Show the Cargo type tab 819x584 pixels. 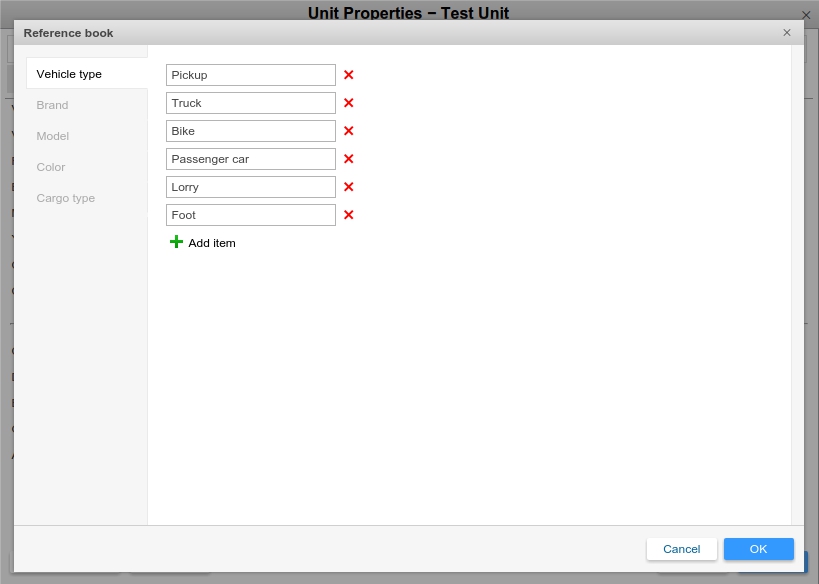[x=66, y=198]
